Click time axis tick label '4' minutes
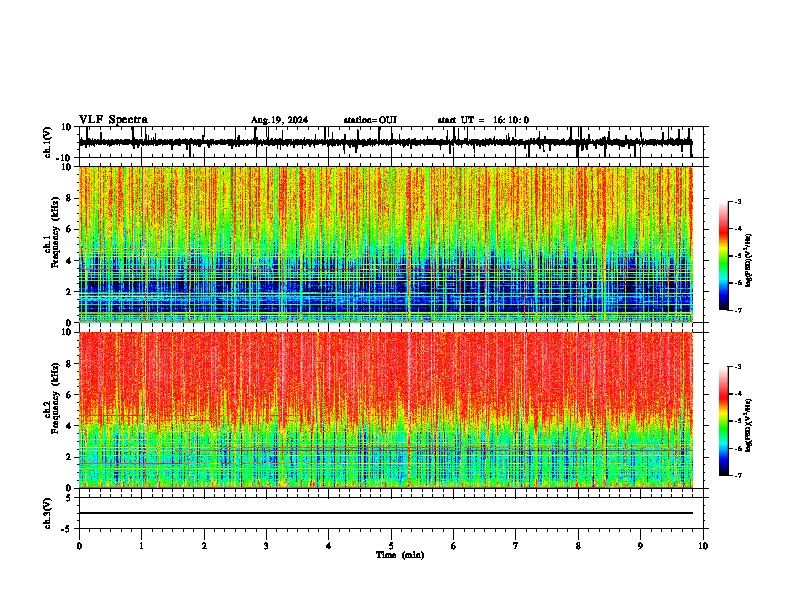 point(329,546)
